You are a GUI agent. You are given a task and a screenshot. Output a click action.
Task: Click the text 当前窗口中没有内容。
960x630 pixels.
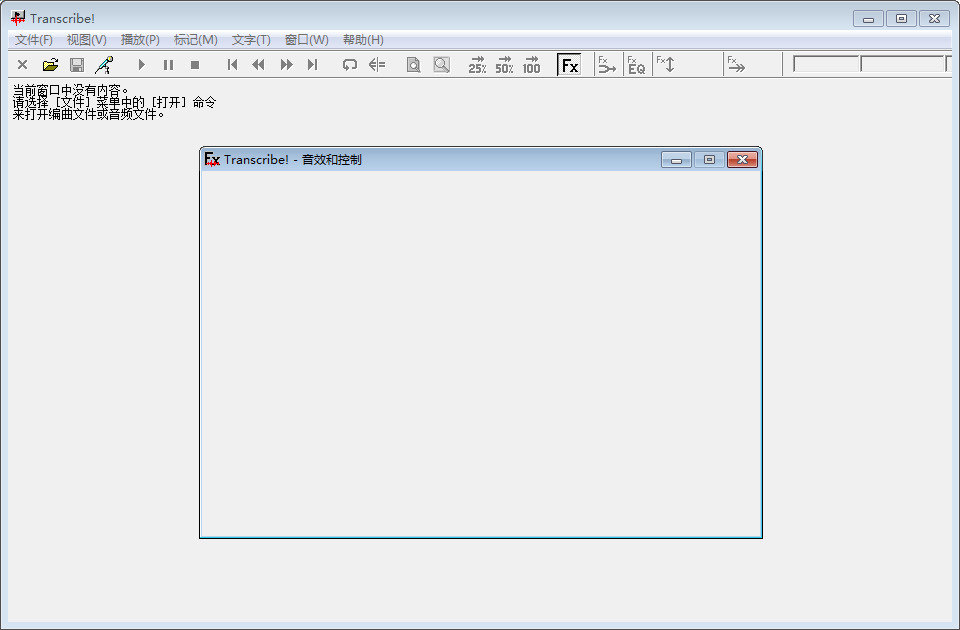[x=71, y=91]
